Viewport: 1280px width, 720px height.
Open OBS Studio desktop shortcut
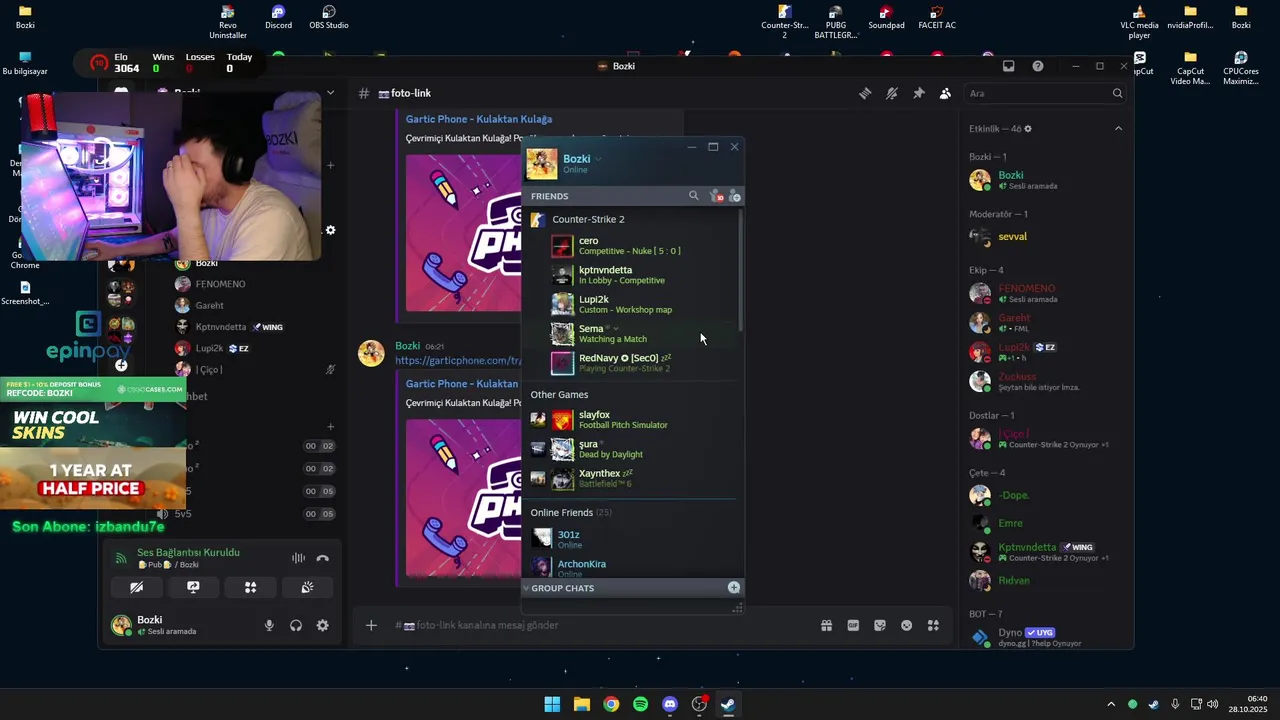pyautogui.click(x=329, y=17)
